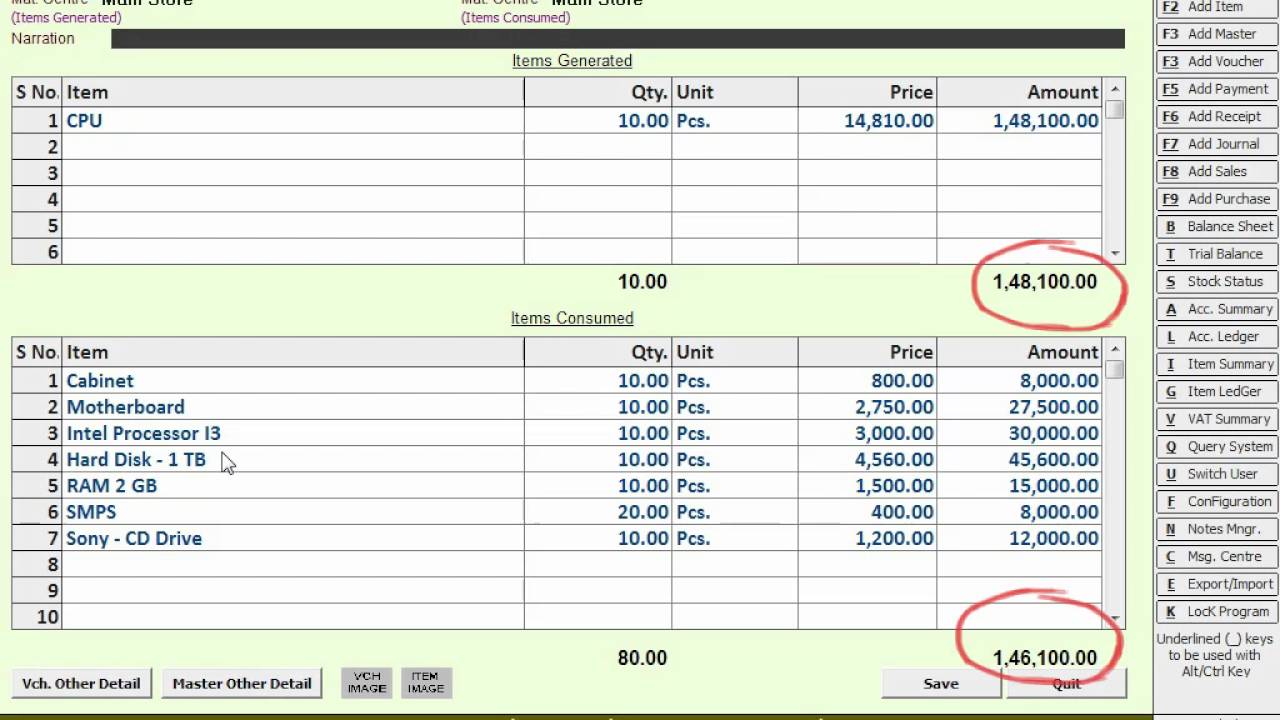Select the Intel Processor I3 item

coord(143,433)
